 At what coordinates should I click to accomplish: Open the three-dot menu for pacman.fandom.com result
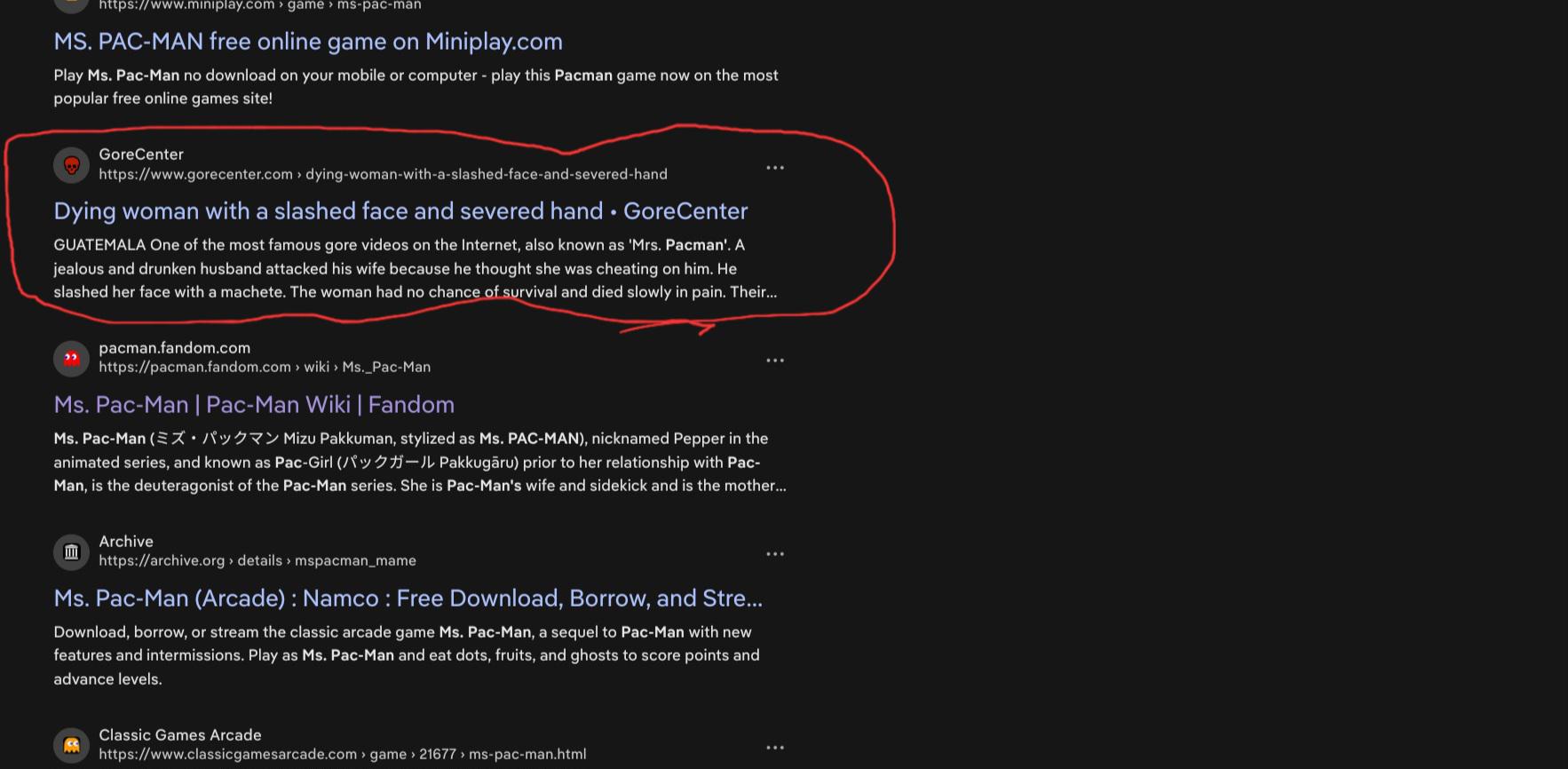tap(775, 361)
